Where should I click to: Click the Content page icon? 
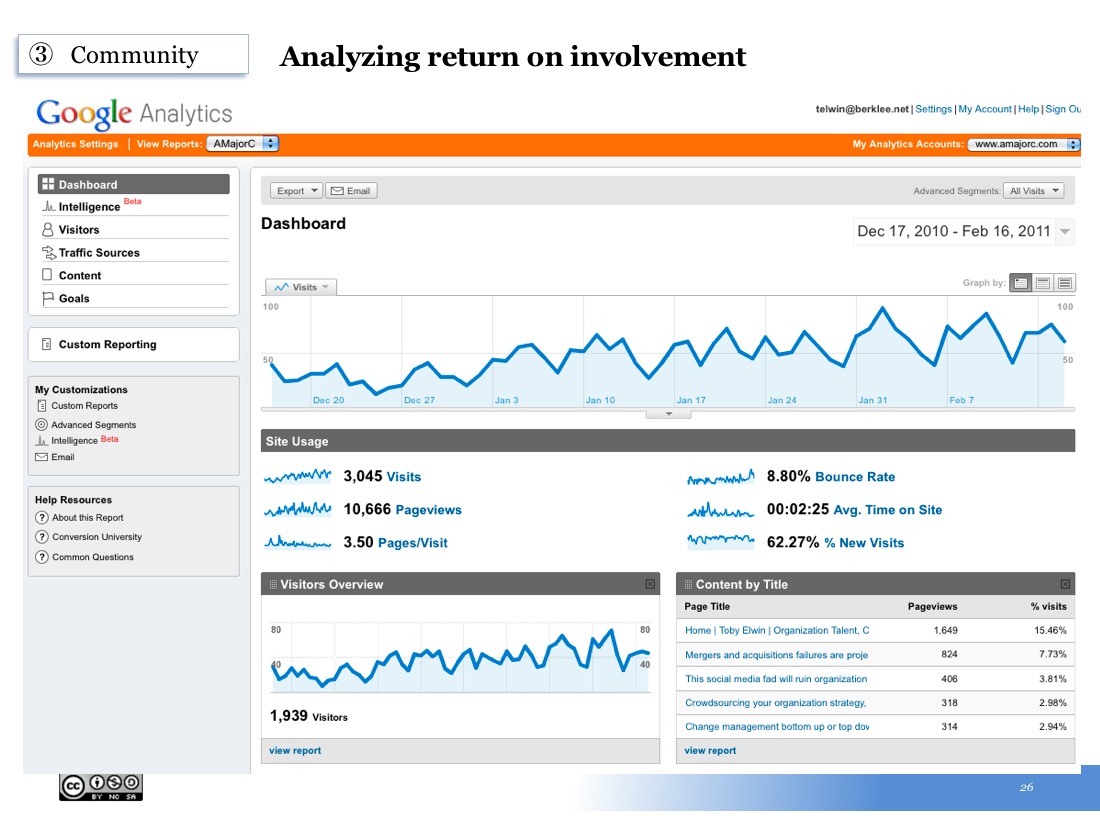[x=47, y=275]
